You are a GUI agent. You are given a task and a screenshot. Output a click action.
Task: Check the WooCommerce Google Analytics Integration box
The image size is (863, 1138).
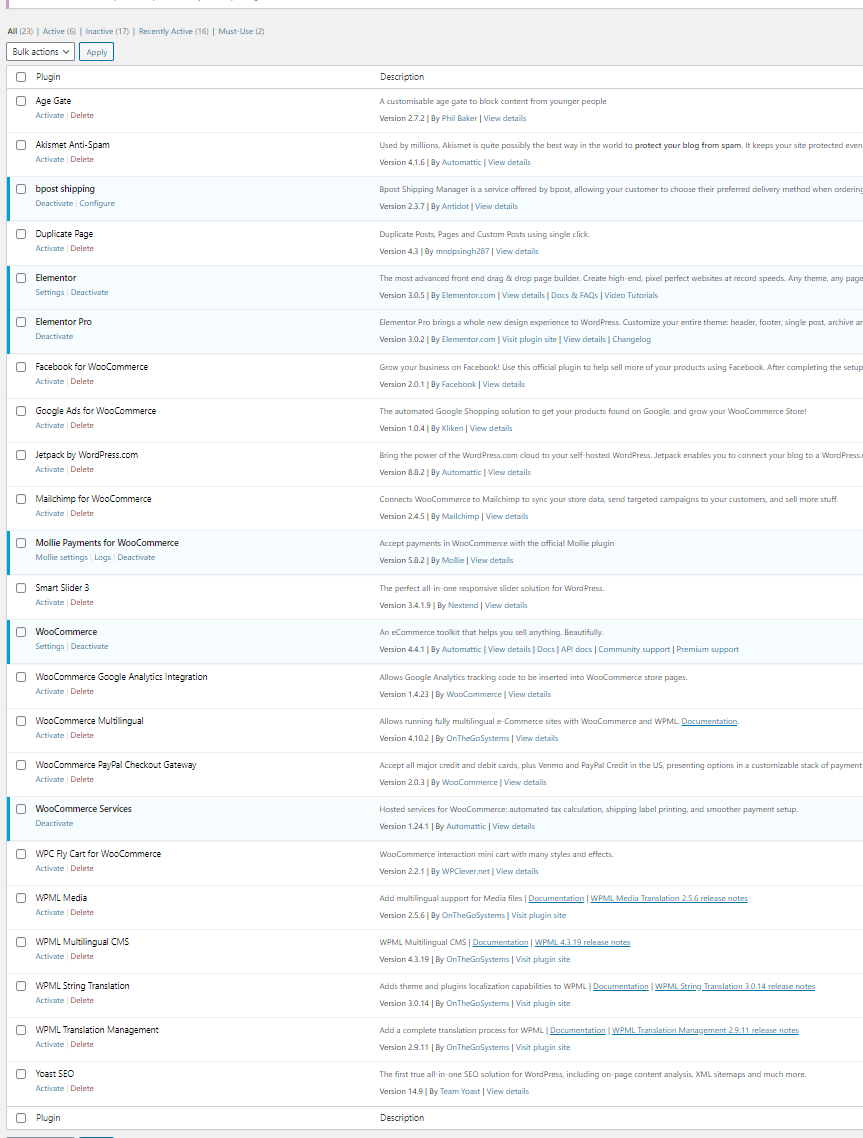(x=21, y=676)
